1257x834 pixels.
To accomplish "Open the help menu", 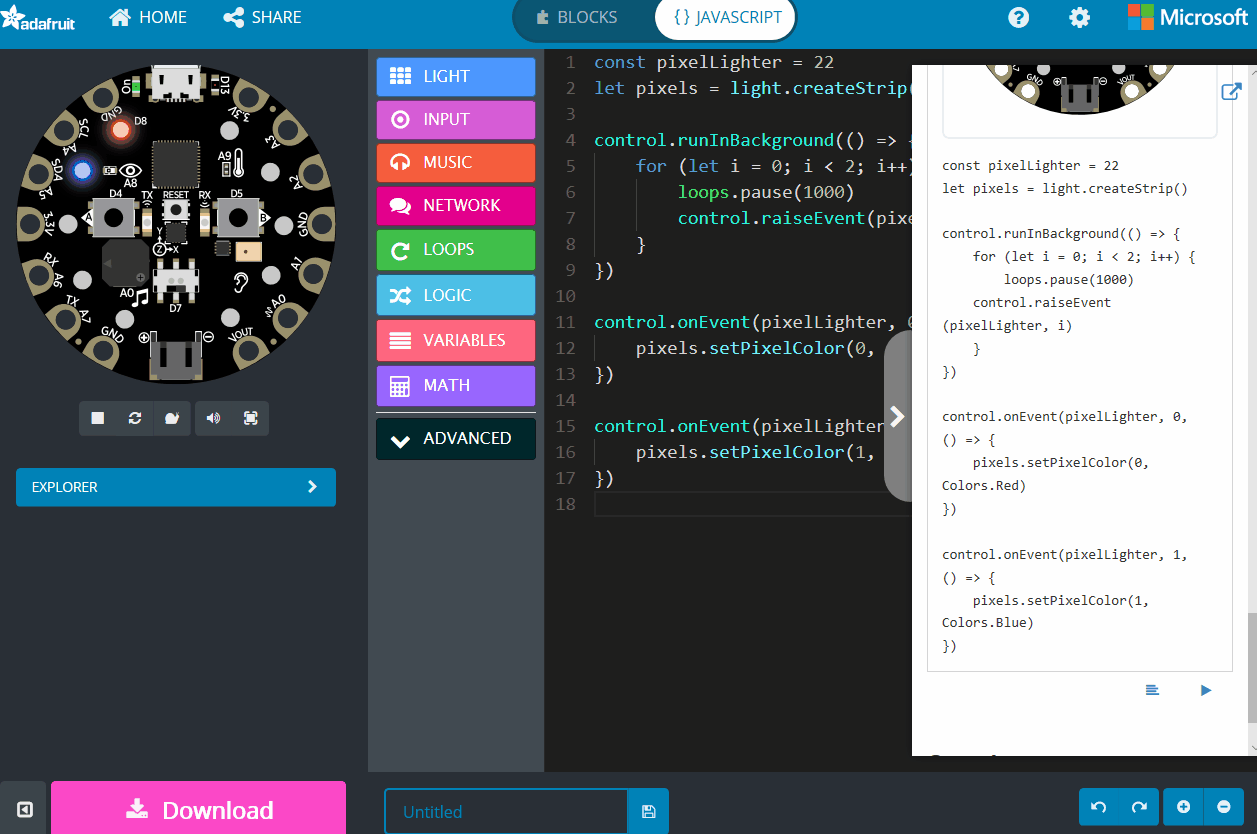I will click(x=1018, y=17).
